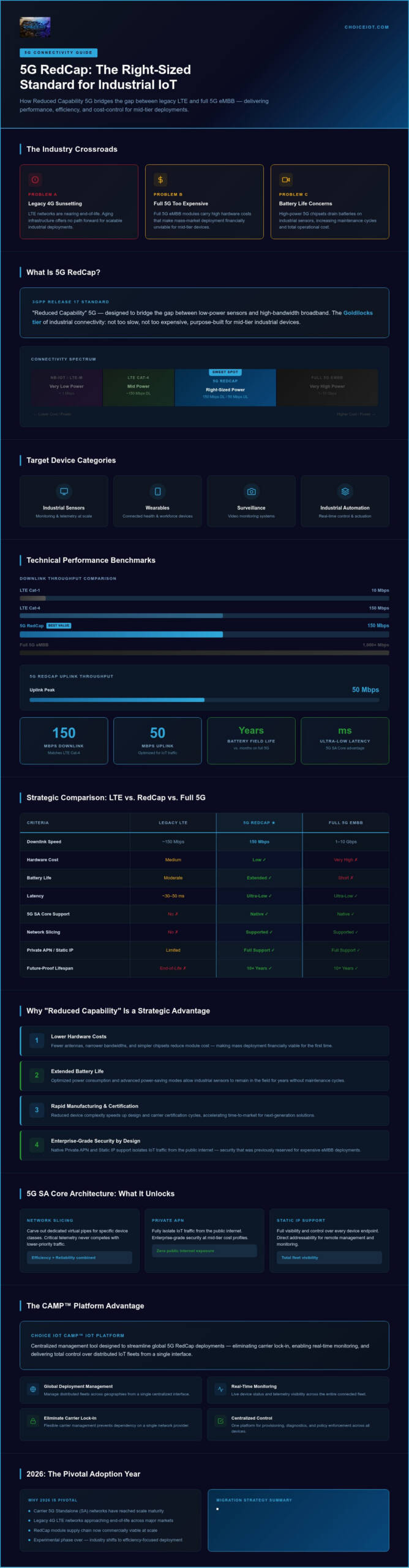Viewport: 409px width, 1568px height.
Task: Click the red alert icon for Problem A
Action: click(x=35, y=179)
